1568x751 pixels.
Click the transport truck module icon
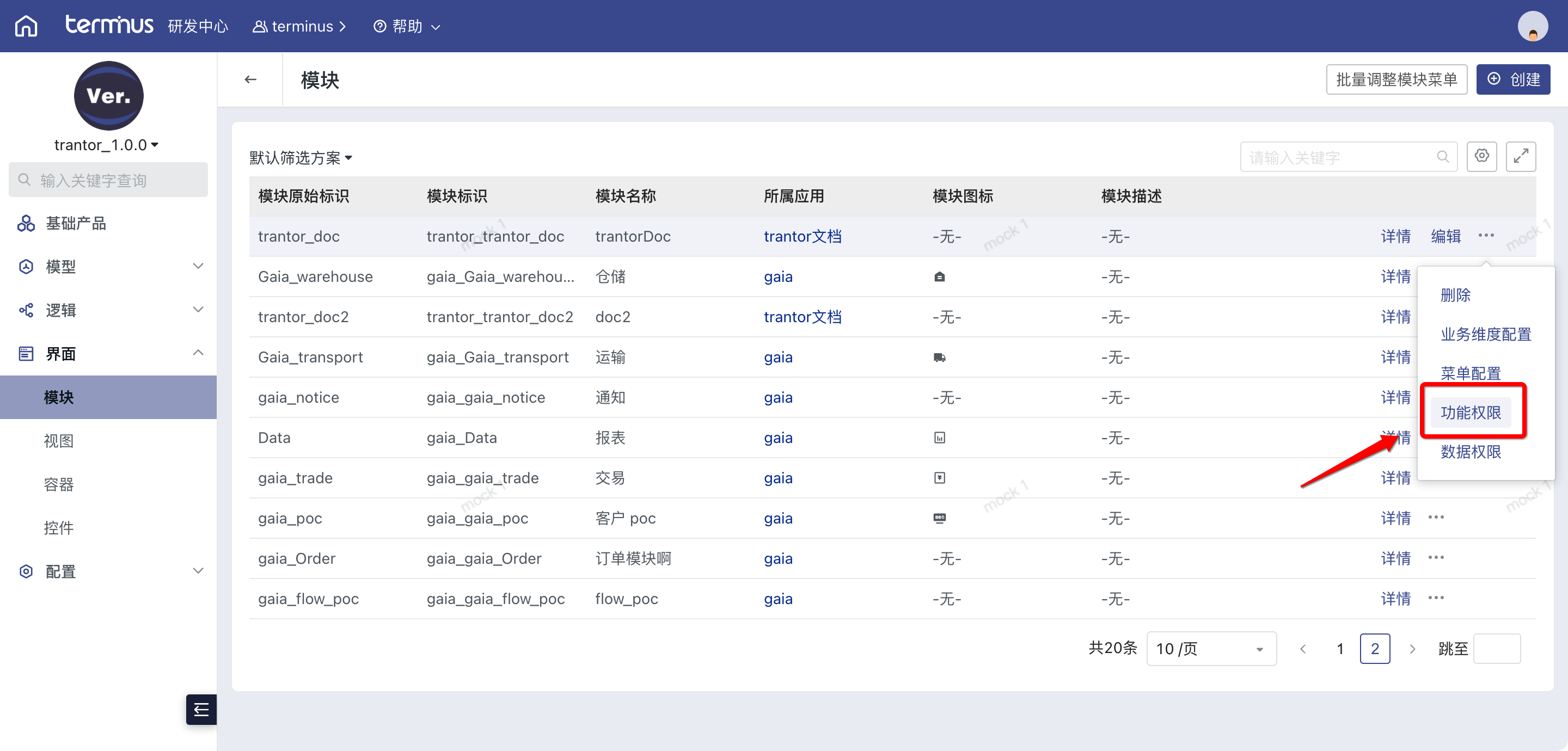tap(939, 357)
